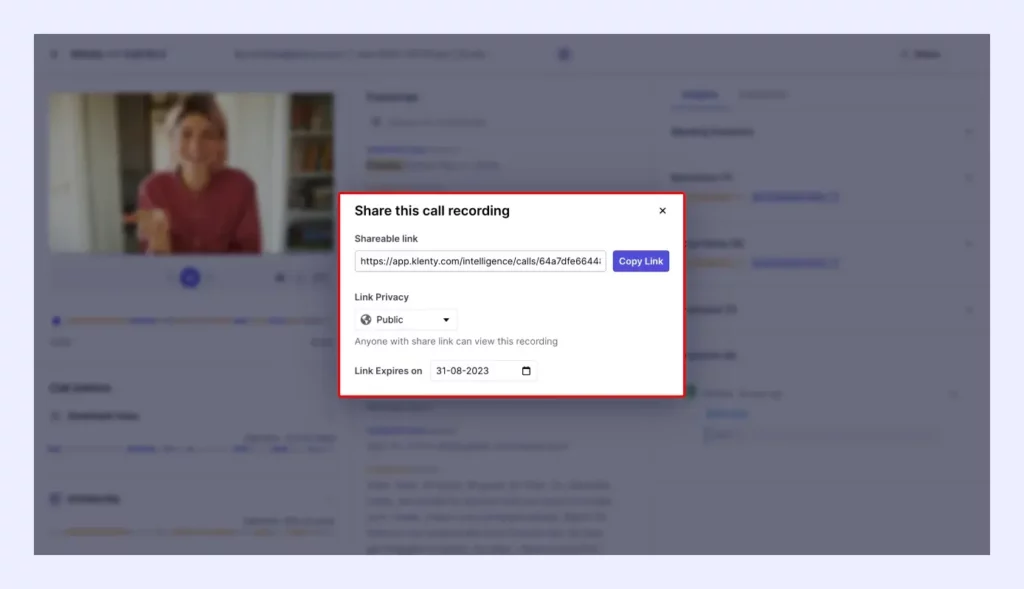Click the Share button at the top right
Screen dimensions: 1024x589
919,54
